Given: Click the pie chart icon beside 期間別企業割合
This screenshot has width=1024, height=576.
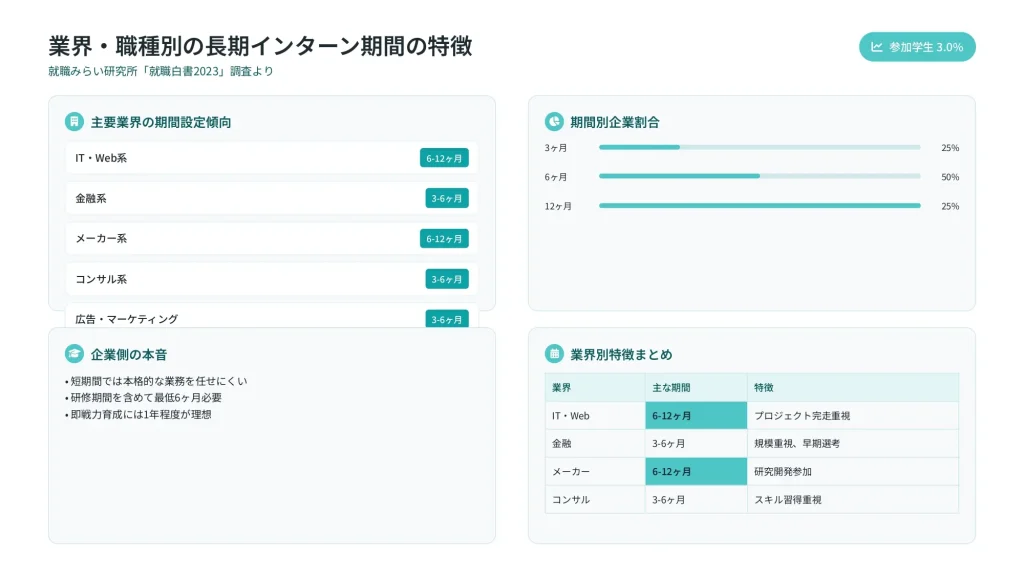Looking at the screenshot, I should tap(554, 122).
